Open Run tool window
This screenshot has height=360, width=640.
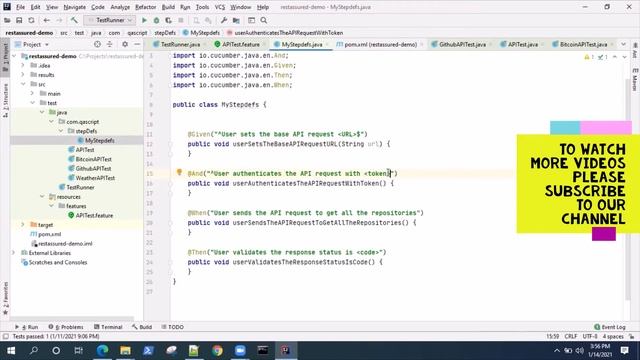pos(27,327)
